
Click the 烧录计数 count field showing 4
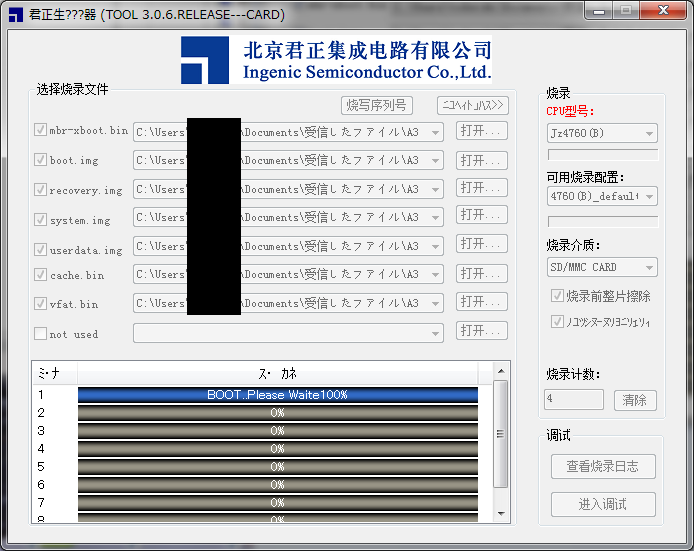[x=574, y=399]
